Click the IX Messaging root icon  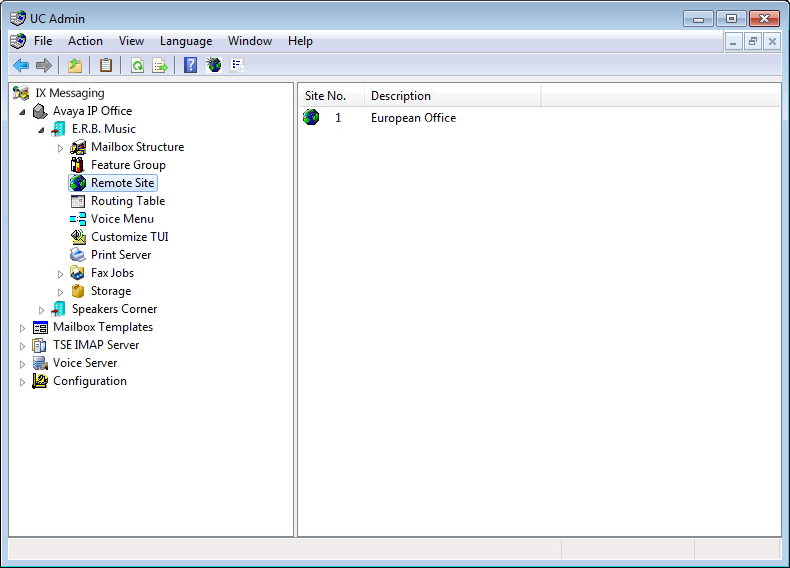[21, 93]
